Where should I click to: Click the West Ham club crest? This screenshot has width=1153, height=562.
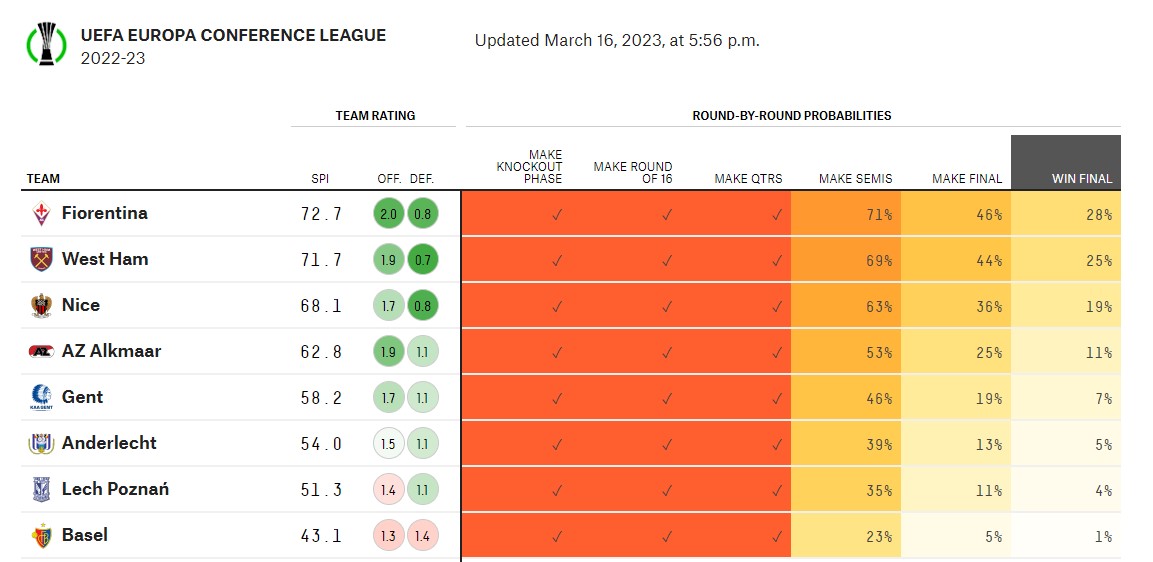coord(41,259)
